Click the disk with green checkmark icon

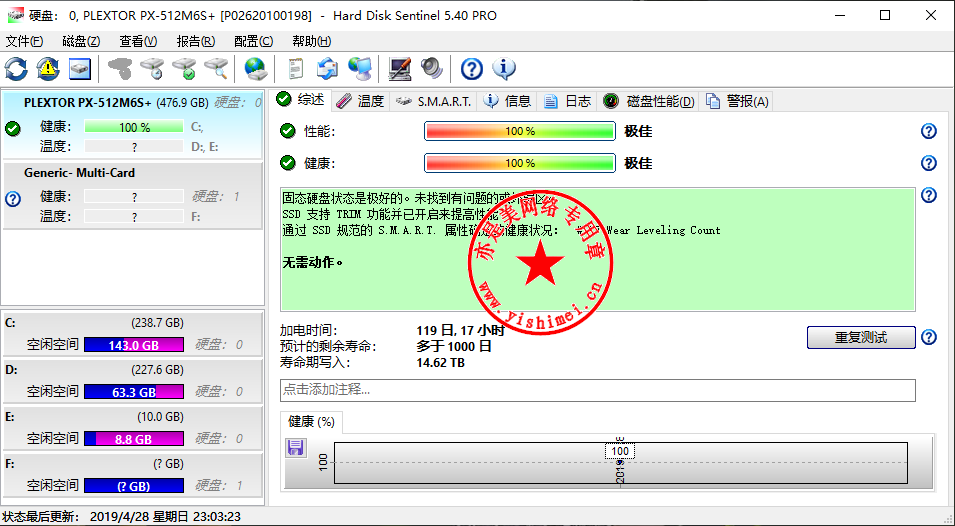pyautogui.click(x=183, y=69)
